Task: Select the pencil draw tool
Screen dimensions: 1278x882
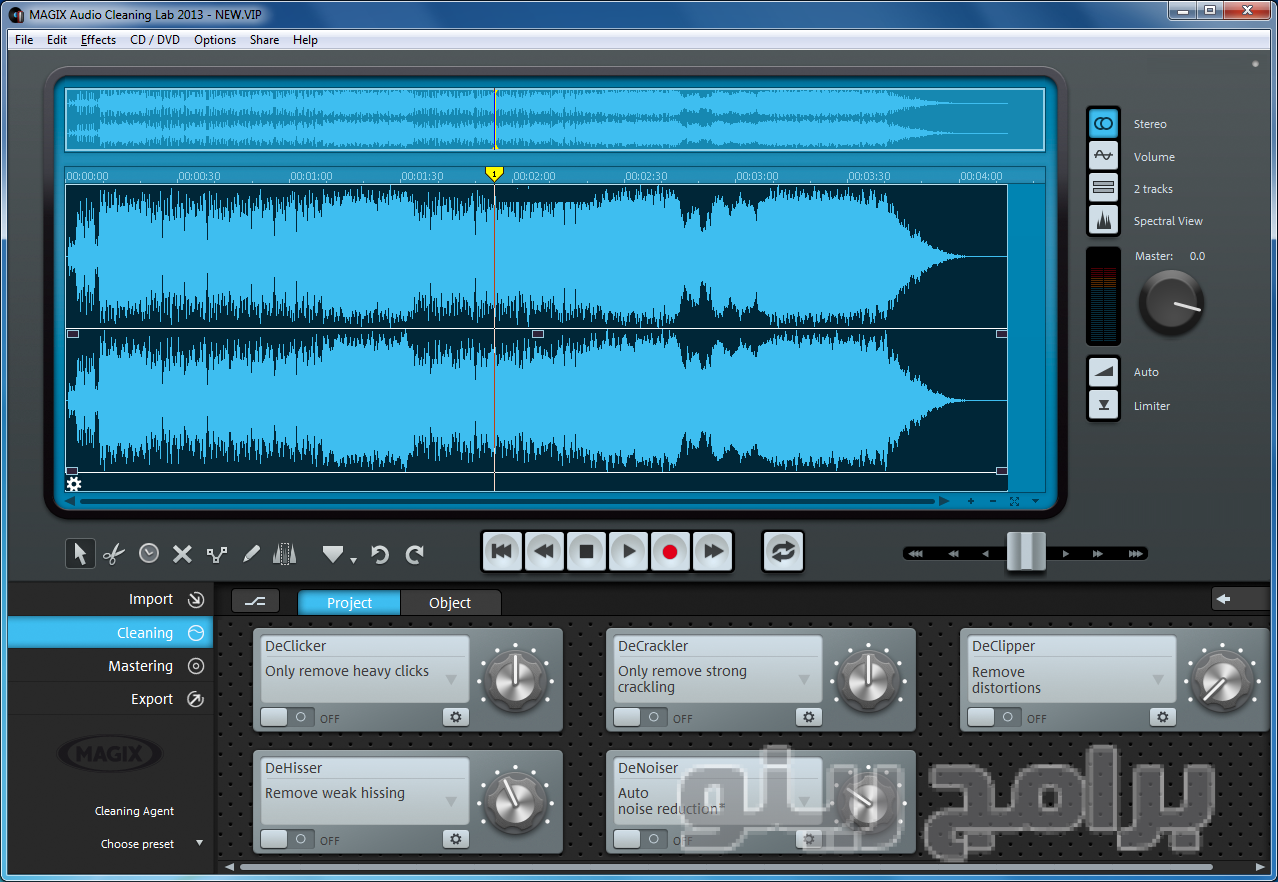Action: pos(252,553)
